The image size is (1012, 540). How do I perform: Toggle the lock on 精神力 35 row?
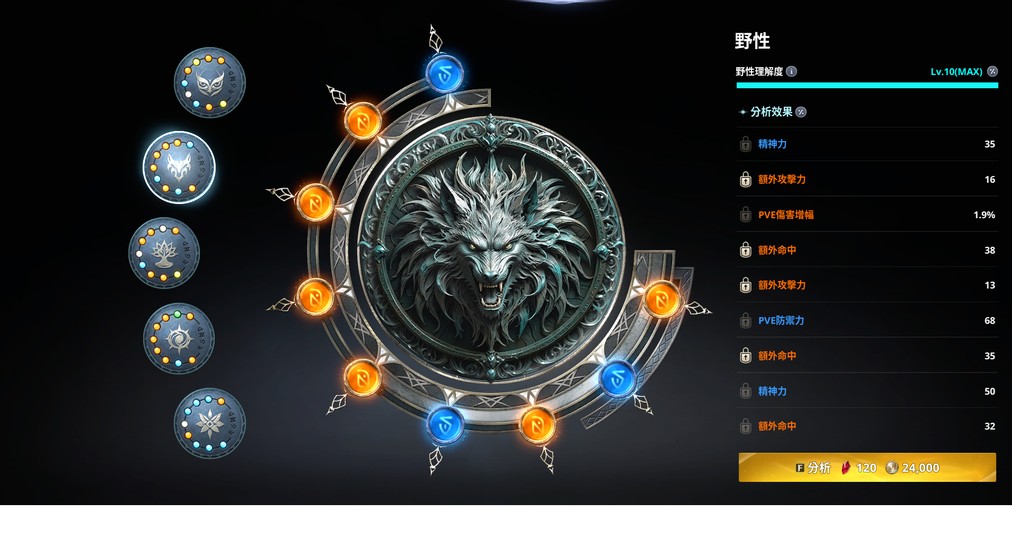[x=745, y=144]
